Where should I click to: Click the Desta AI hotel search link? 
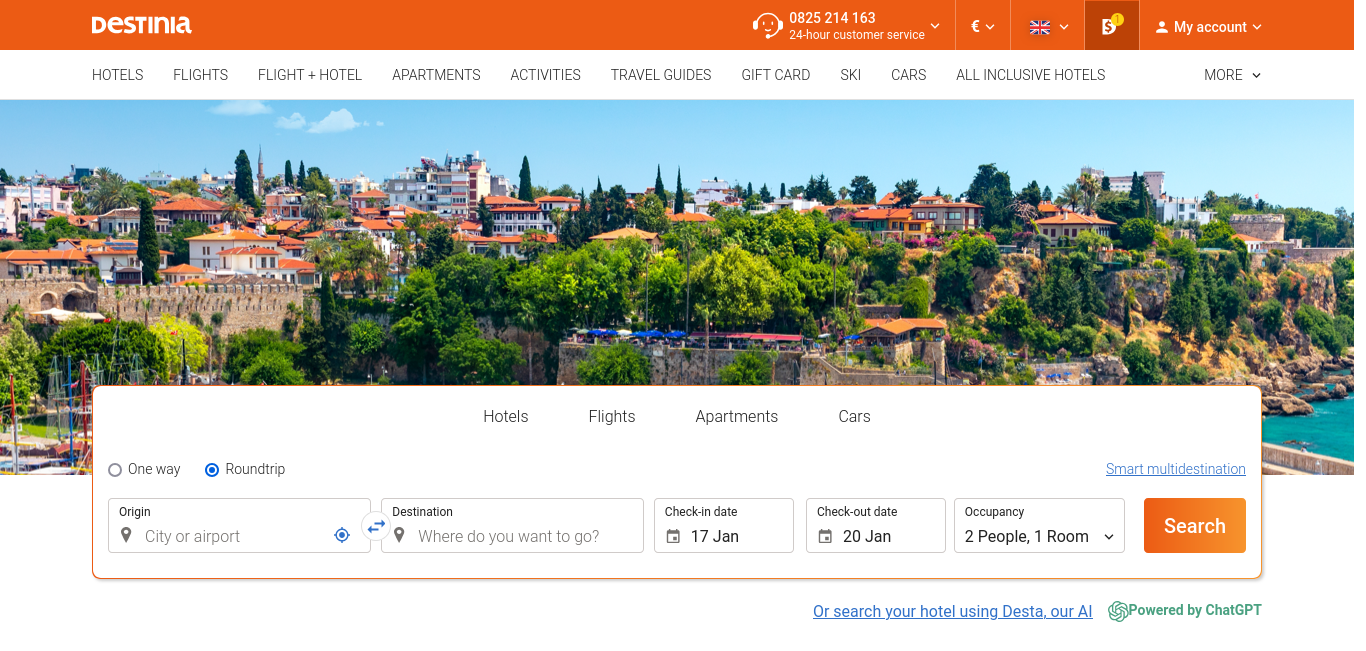[x=953, y=612]
